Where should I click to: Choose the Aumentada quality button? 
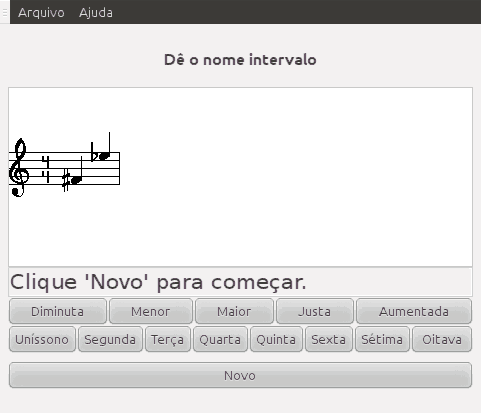coord(414,311)
